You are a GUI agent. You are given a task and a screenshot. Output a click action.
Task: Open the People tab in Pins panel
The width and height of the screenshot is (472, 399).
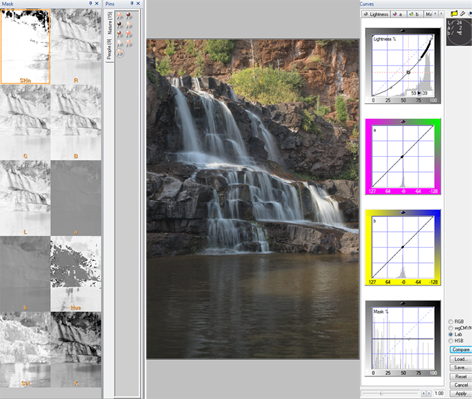click(109, 49)
